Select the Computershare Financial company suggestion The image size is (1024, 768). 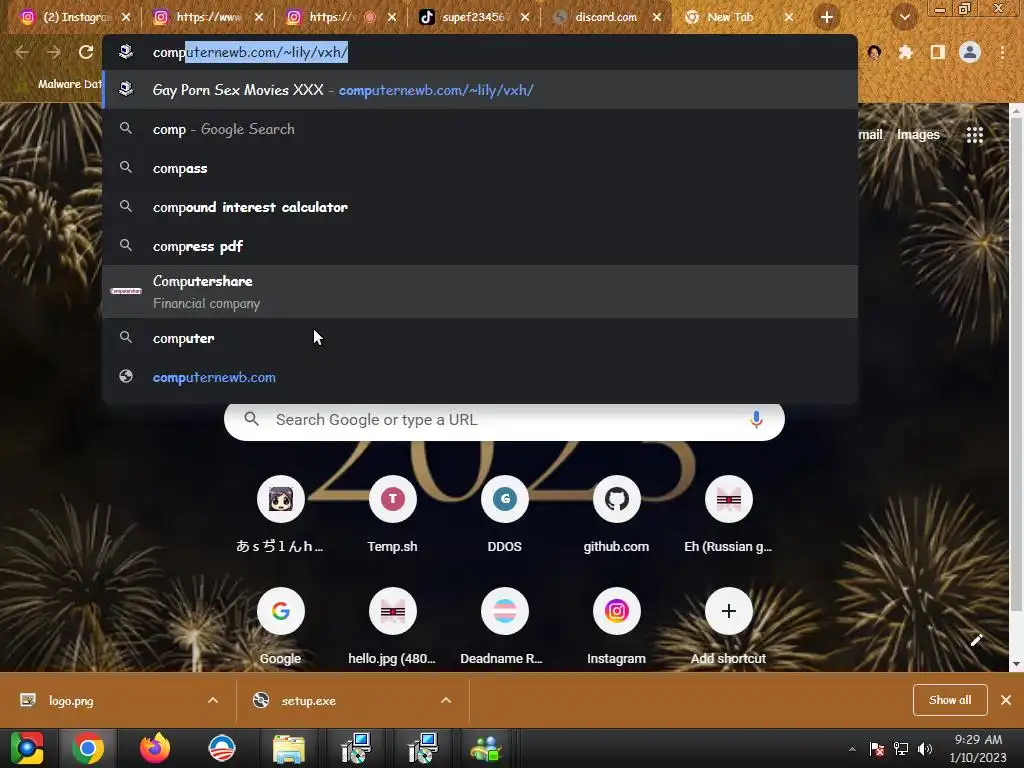(x=480, y=291)
